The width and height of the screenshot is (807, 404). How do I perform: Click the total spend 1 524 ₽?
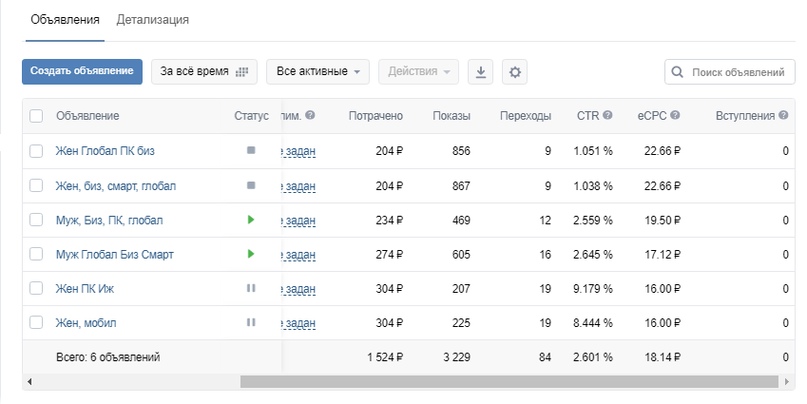[385, 357]
